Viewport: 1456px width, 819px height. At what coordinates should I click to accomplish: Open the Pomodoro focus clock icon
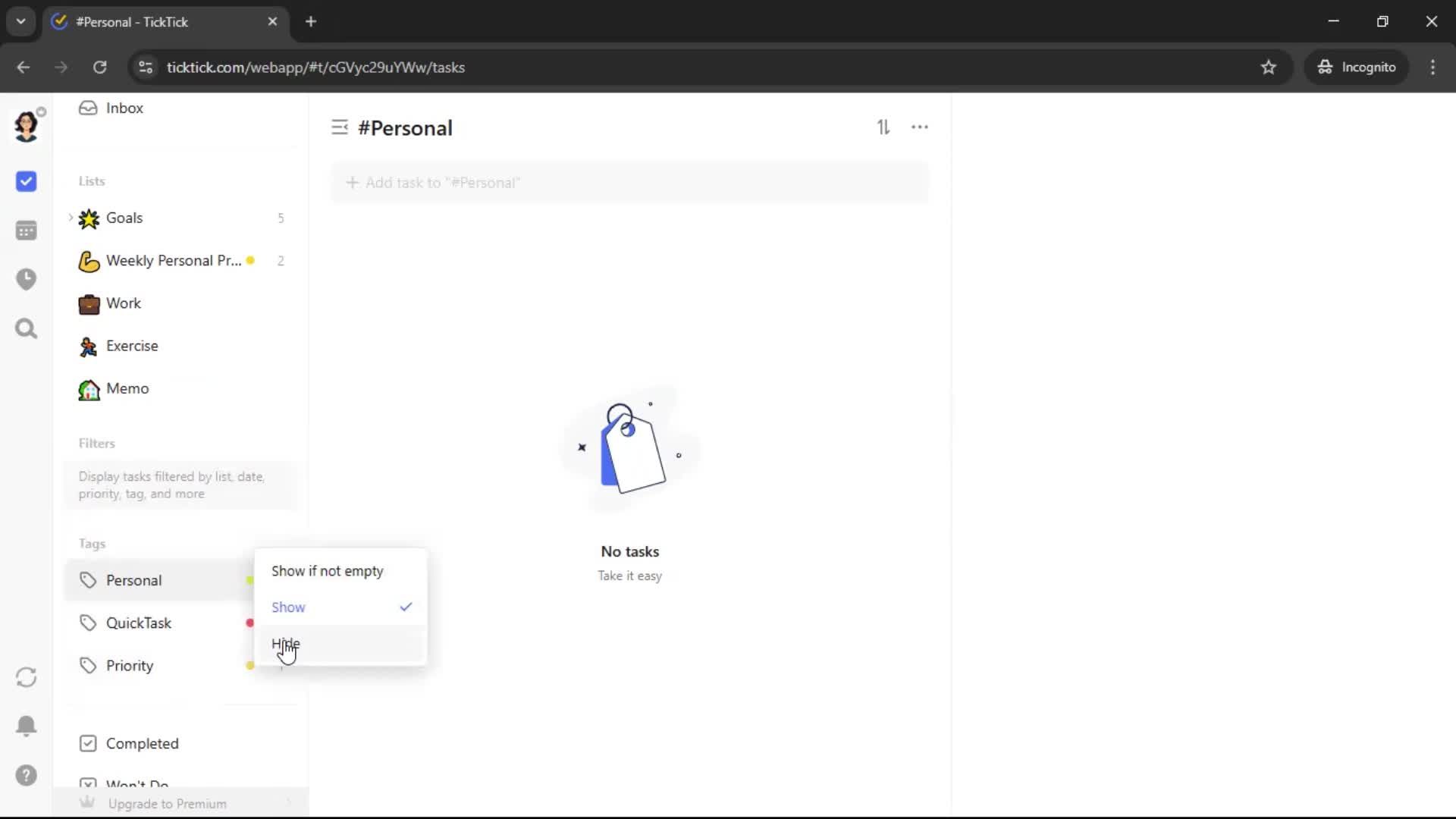click(x=26, y=279)
